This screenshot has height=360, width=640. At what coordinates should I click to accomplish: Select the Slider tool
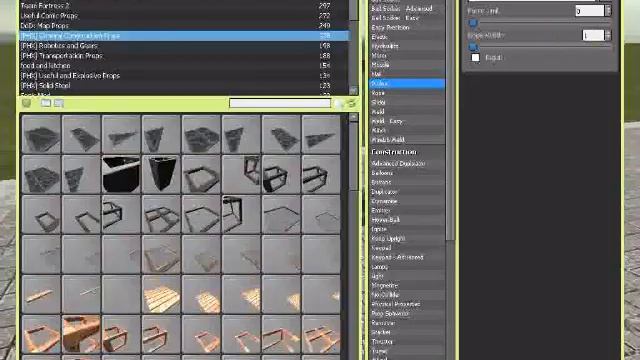point(407,102)
